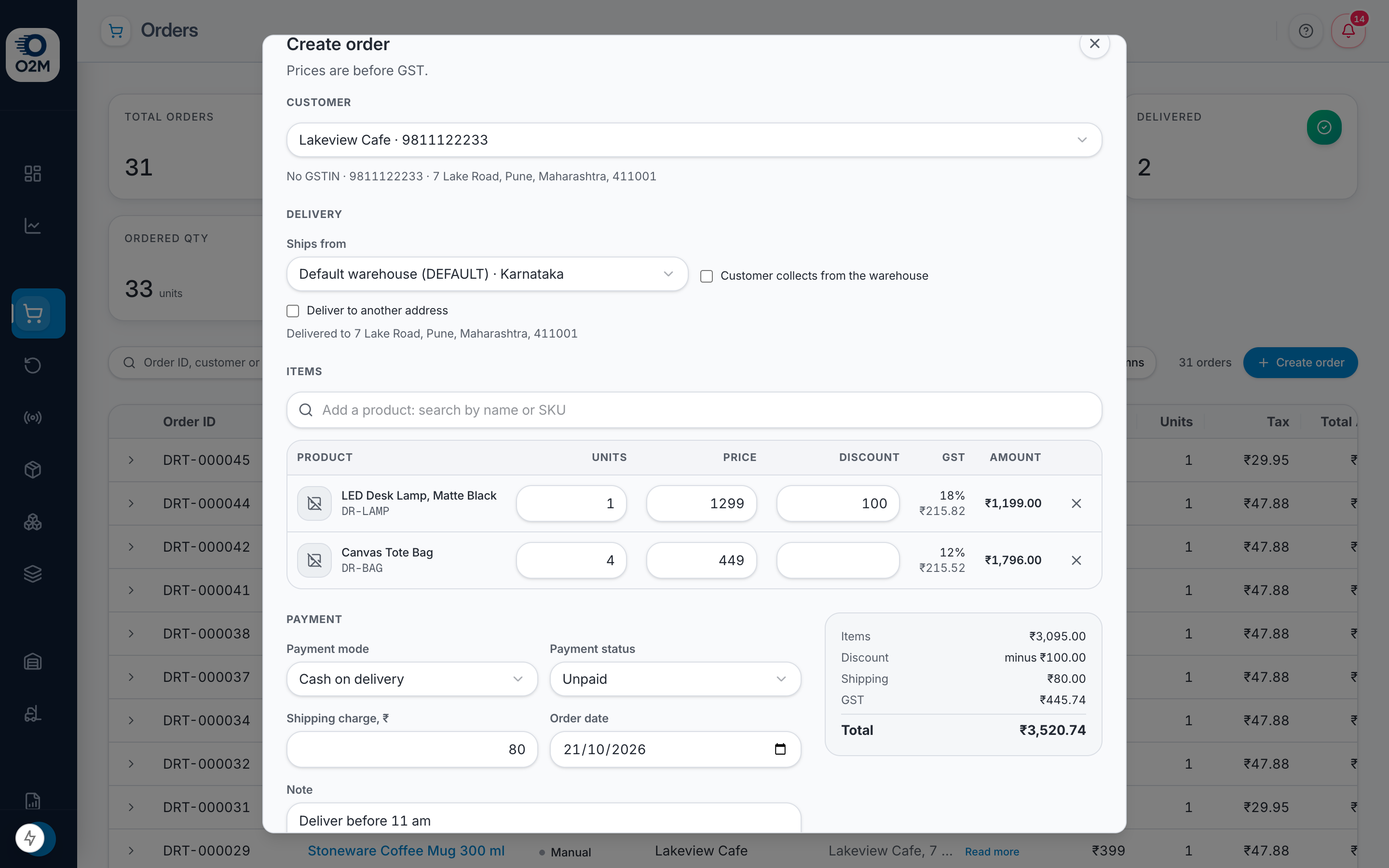Click the lightning bolt quick-action button

[30, 838]
